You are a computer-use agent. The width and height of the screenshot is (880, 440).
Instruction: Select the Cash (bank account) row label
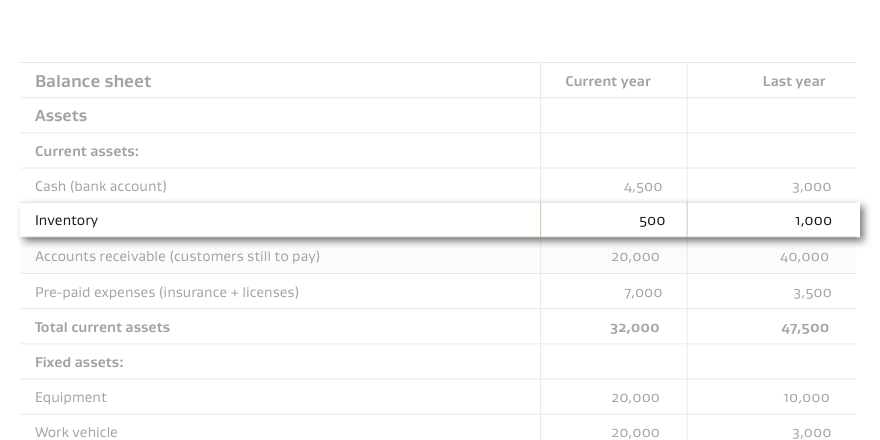[100, 186]
